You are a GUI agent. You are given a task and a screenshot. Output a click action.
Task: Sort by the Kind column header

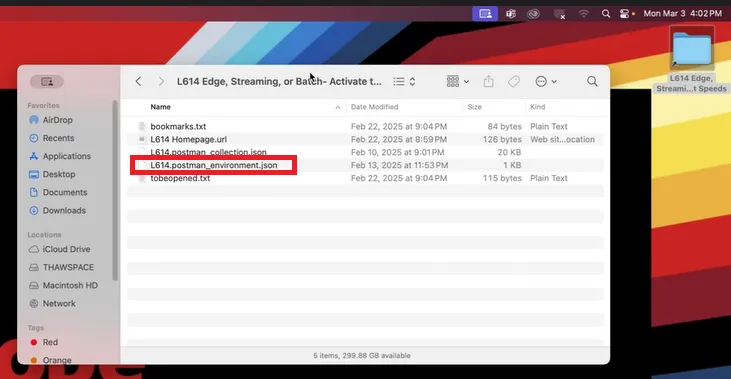[538, 107]
